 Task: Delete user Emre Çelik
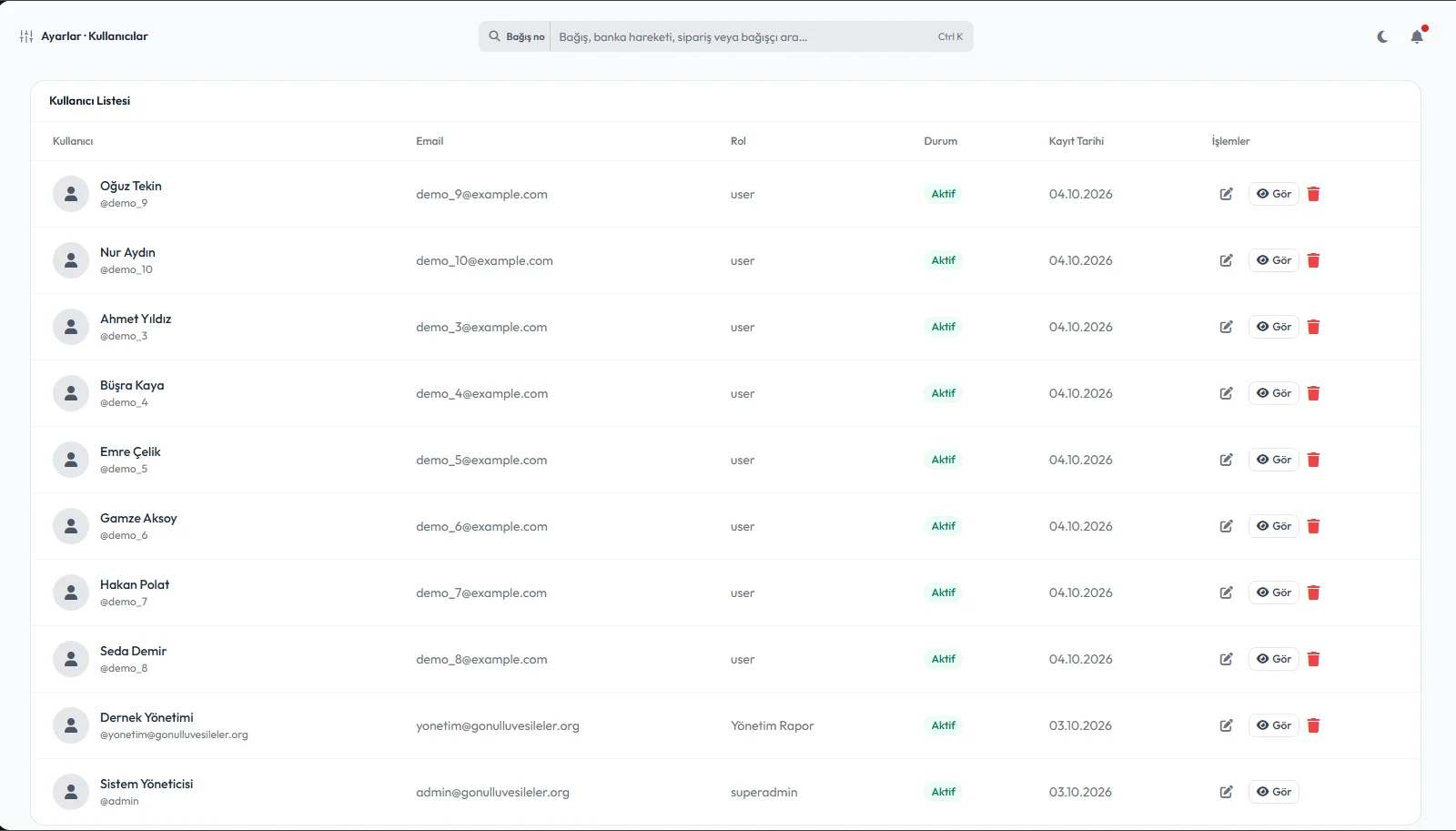click(x=1313, y=460)
